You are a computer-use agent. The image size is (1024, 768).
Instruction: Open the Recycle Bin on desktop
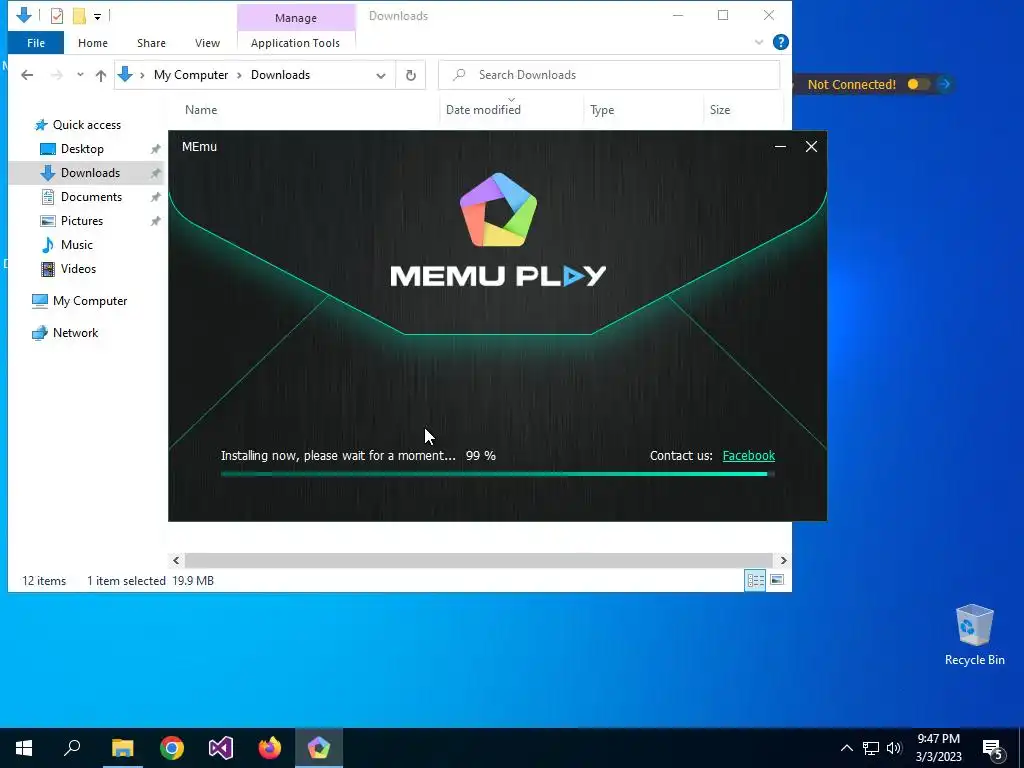coord(974,635)
